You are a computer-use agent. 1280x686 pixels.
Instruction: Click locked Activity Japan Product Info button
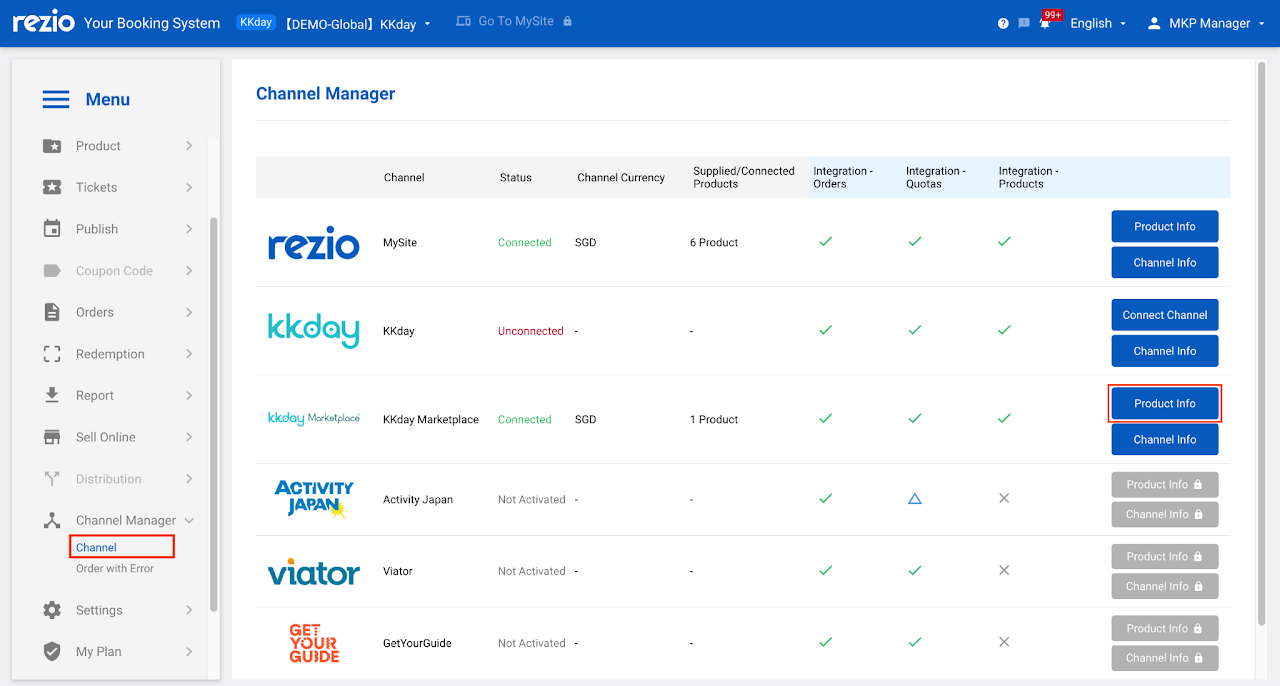(x=1165, y=484)
